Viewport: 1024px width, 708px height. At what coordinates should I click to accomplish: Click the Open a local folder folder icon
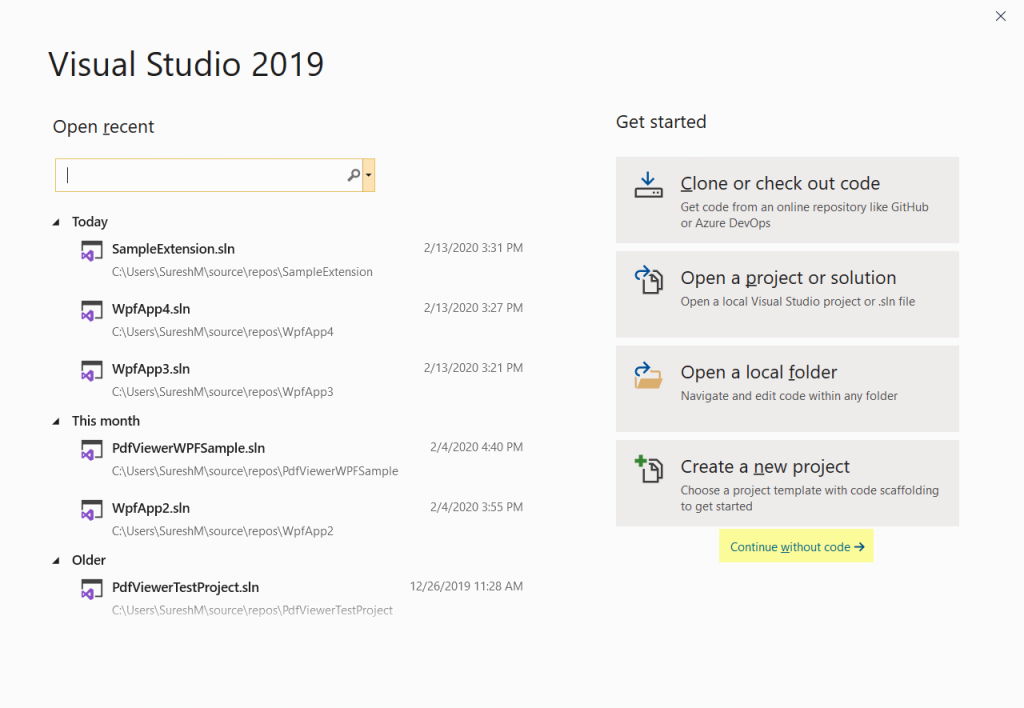[648, 377]
